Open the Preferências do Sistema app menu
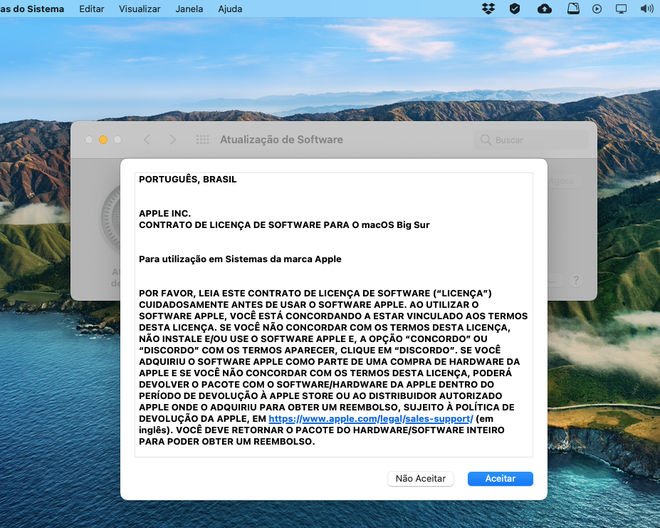This screenshot has width=660, height=528. 32,9
